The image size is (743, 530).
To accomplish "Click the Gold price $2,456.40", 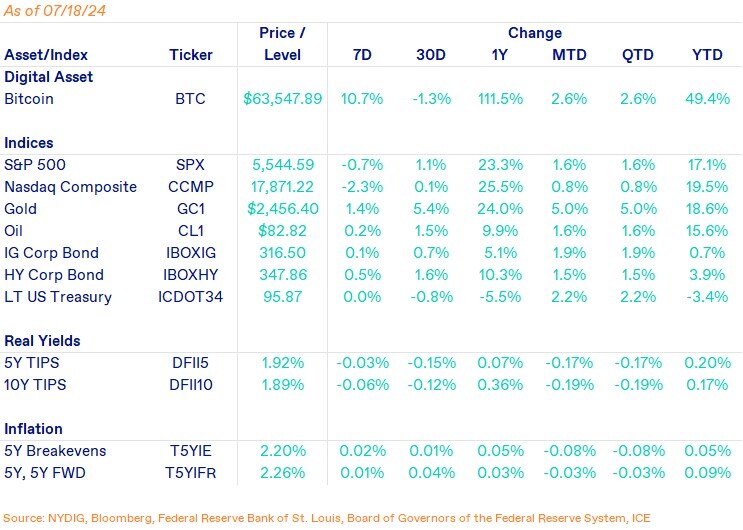I will pyautogui.click(x=283, y=209).
